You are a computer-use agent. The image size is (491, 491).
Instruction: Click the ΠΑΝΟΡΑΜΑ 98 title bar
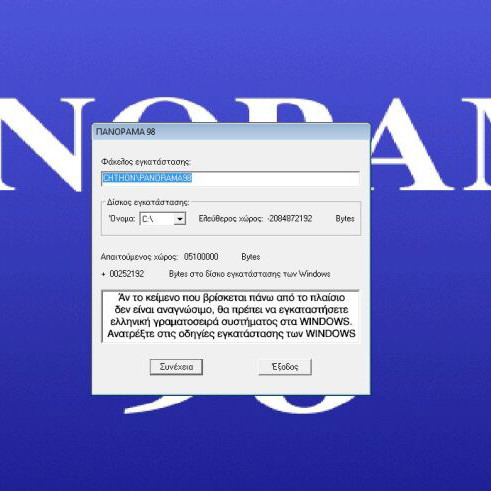pos(231,132)
